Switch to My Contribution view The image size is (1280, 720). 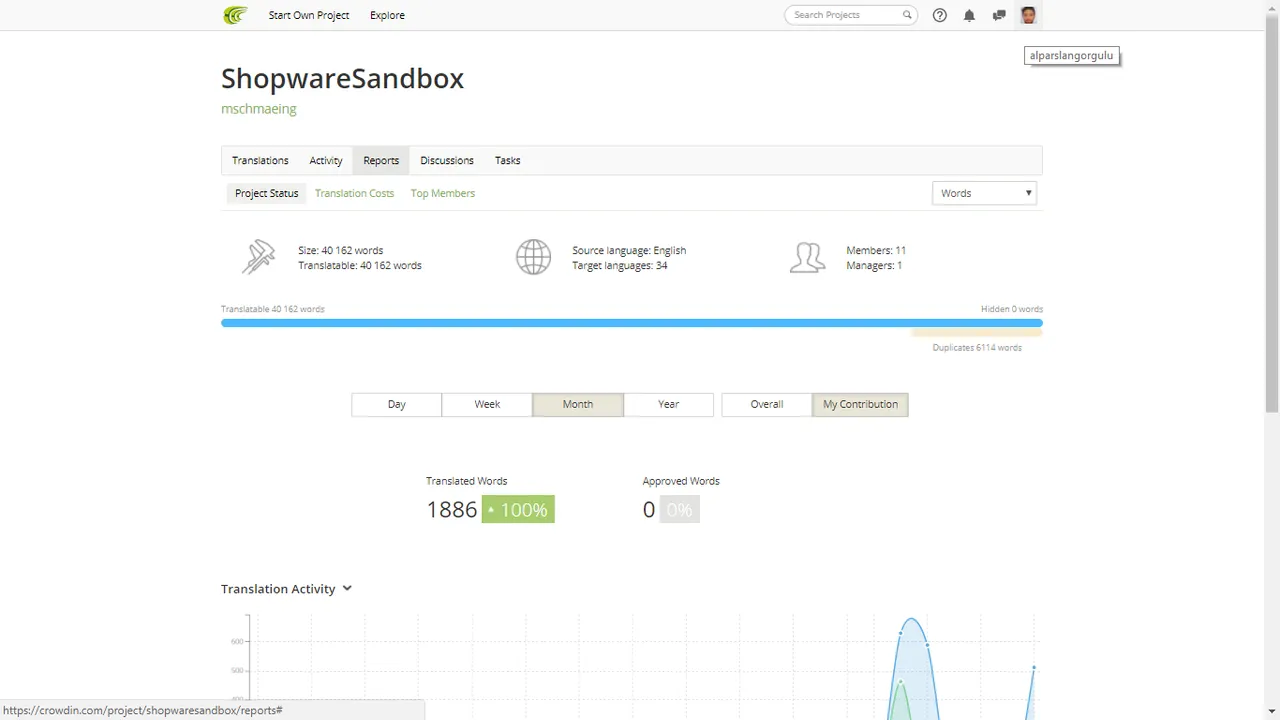pos(860,404)
